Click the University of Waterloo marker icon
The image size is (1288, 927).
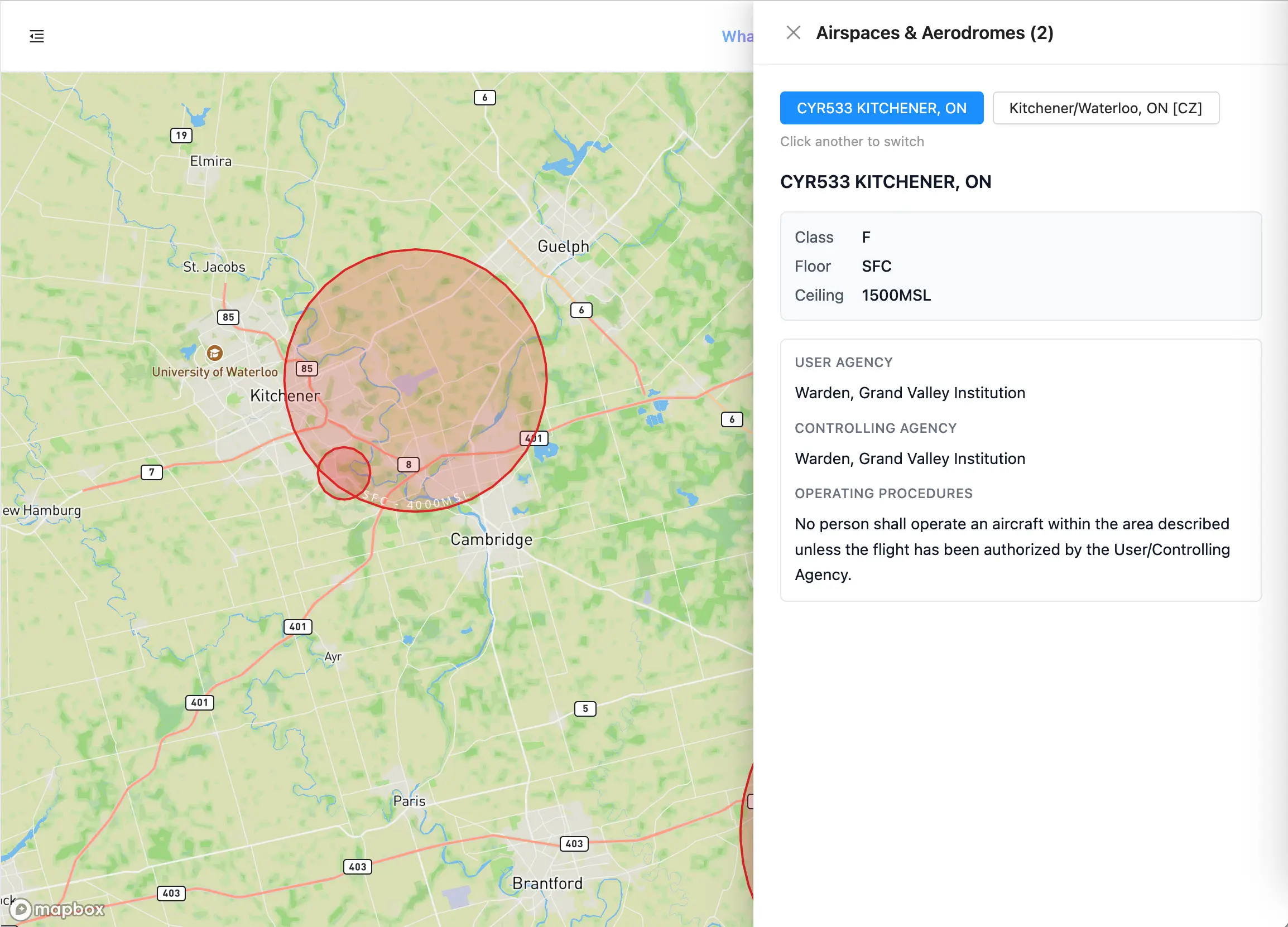(214, 353)
